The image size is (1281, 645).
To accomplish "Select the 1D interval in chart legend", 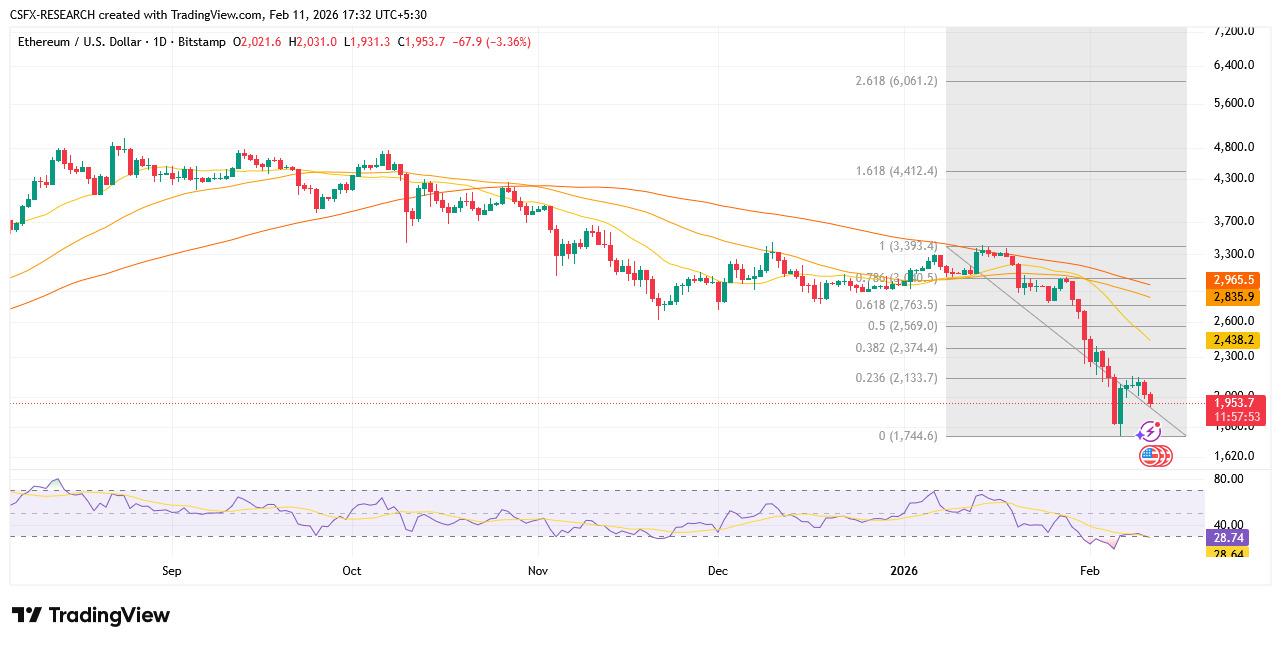I will click(160, 42).
